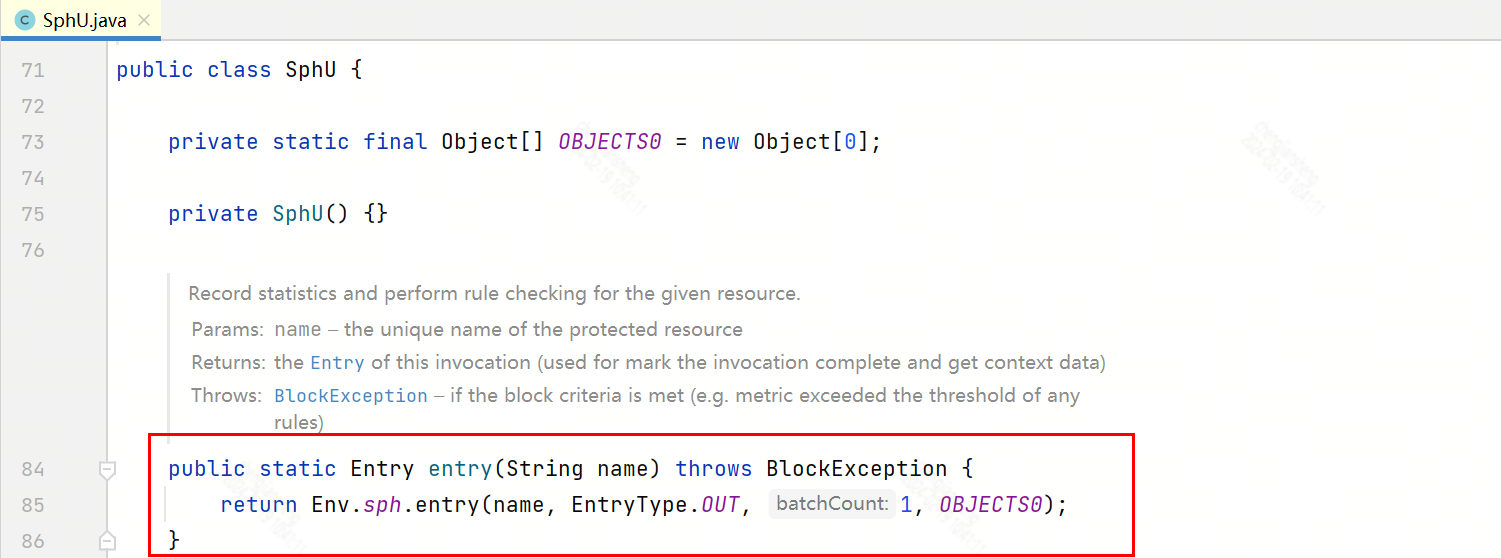Click the OBJECTS0 constant declaration on line 73

coord(610,142)
